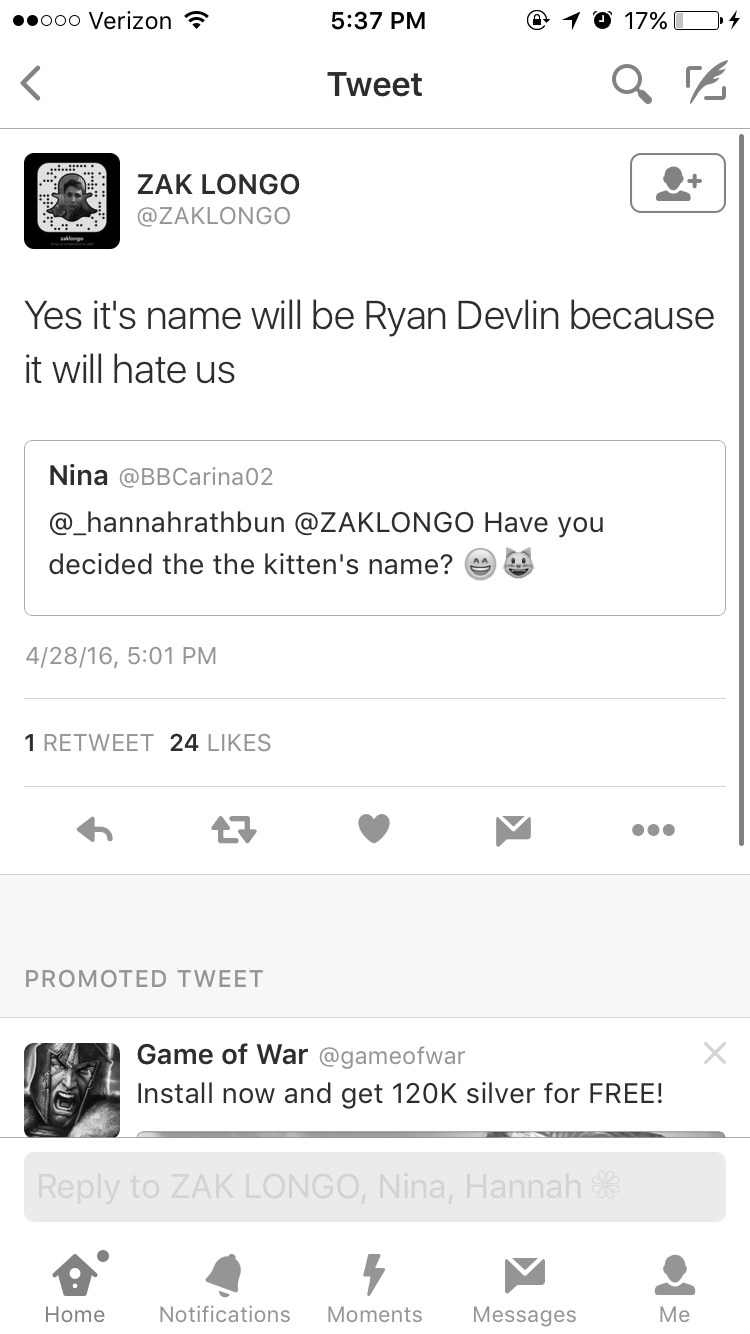Switch to the Home tab

tap(75, 1287)
